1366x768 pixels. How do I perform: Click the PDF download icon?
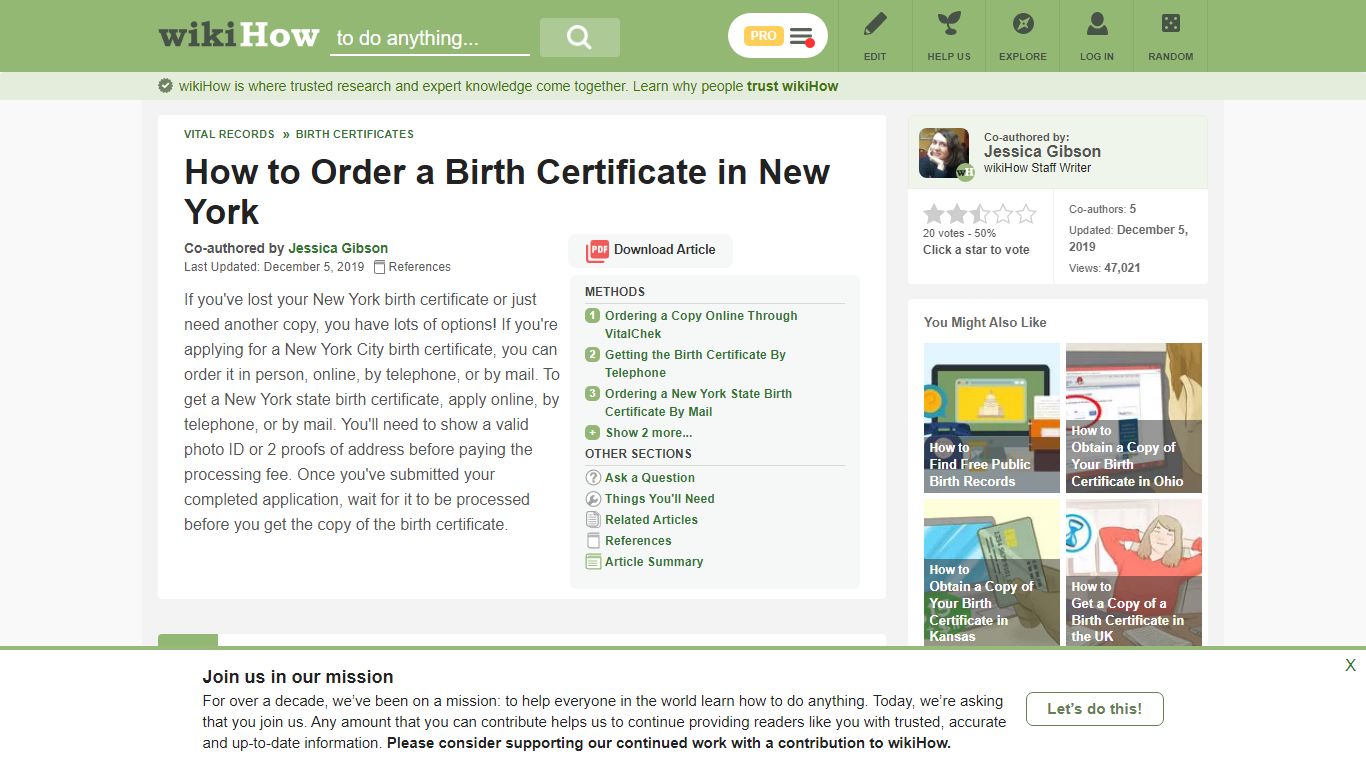tap(598, 250)
